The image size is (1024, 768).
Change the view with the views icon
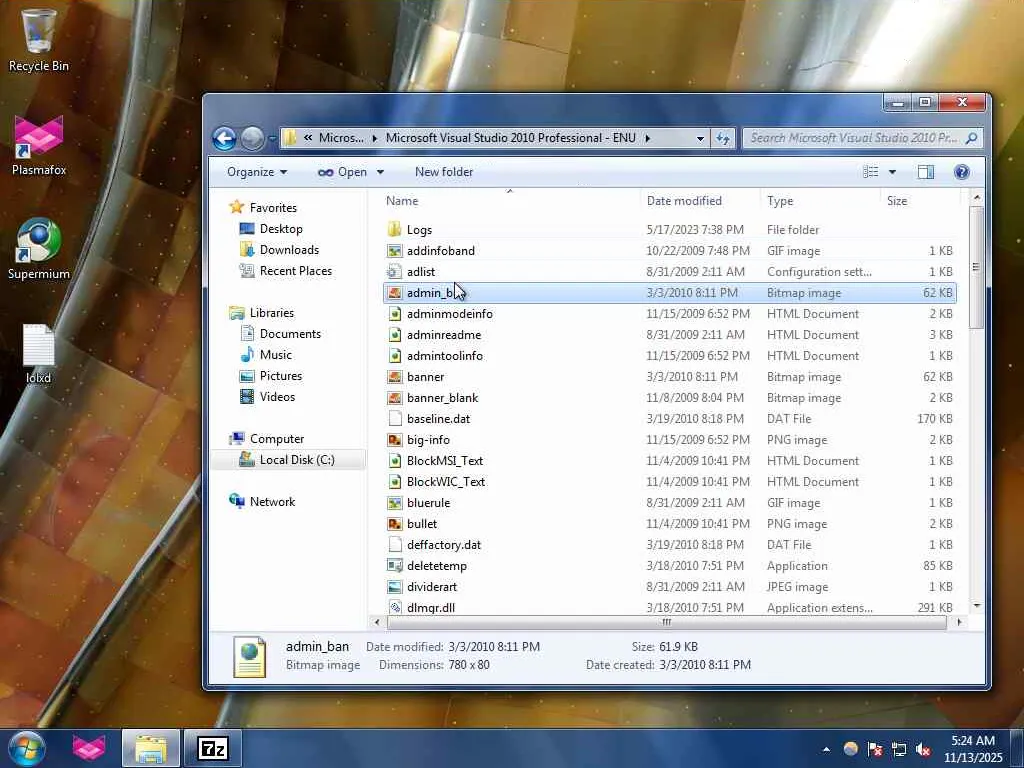point(871,172)
